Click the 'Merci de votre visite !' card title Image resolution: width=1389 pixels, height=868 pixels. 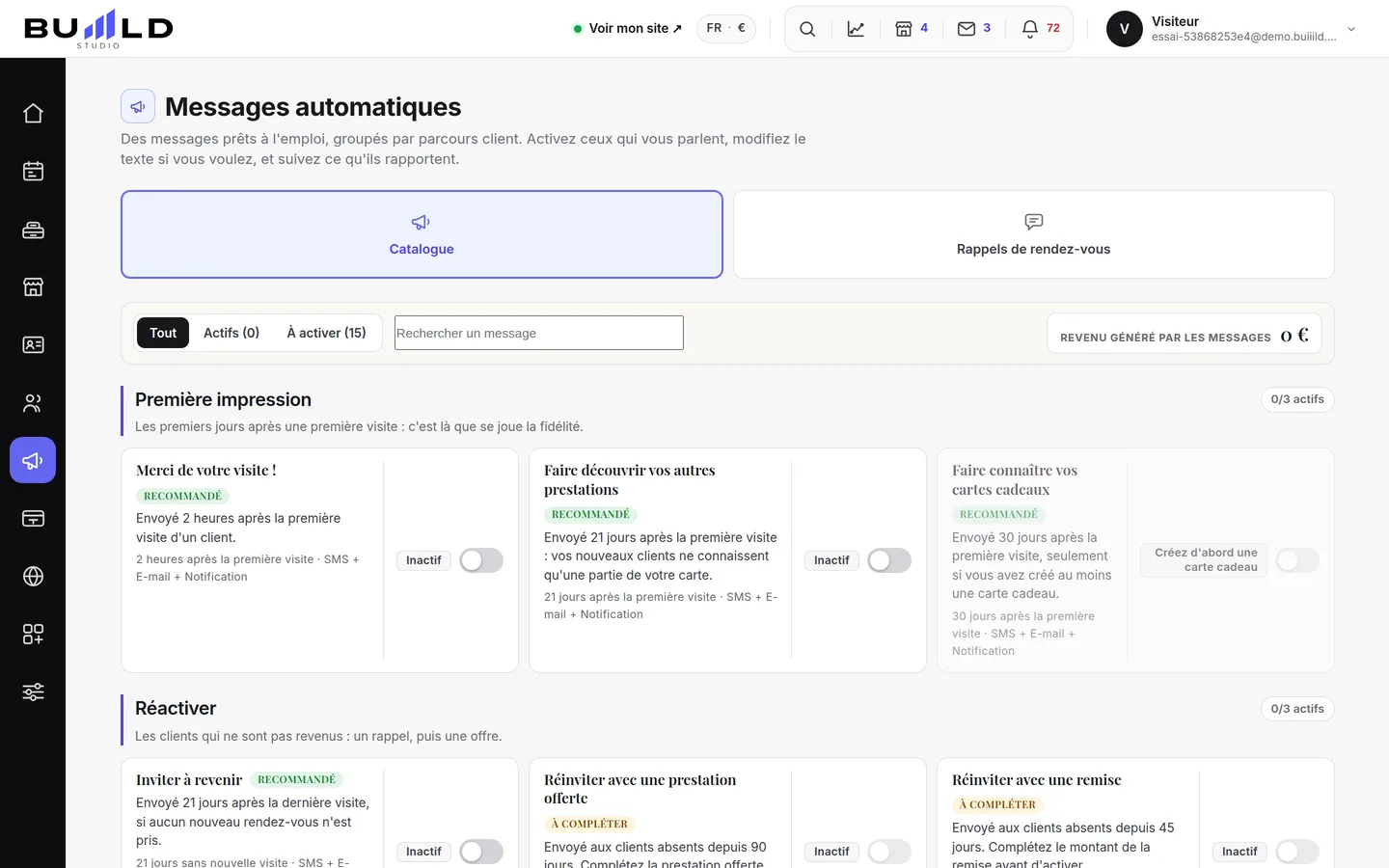206,471
